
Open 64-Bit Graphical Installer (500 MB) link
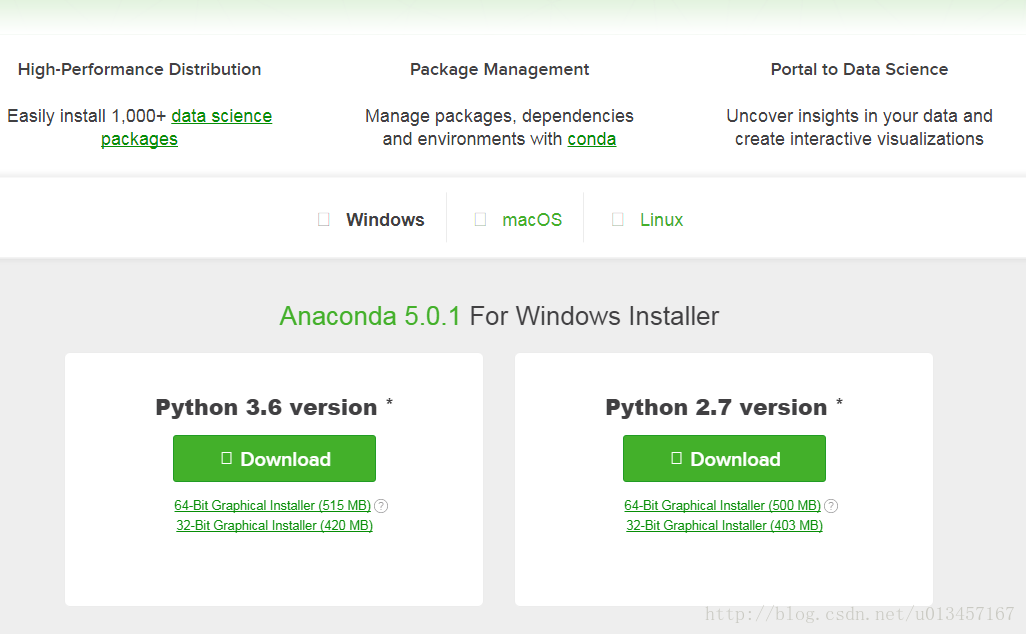tap(722, 506)
